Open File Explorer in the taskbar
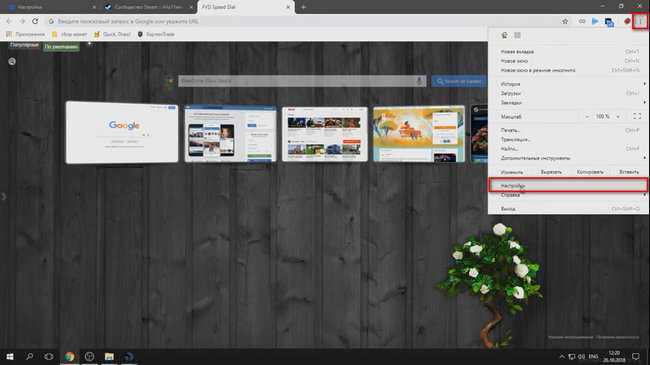This screenshot has height=365, width=650. [x=109, y=356]
